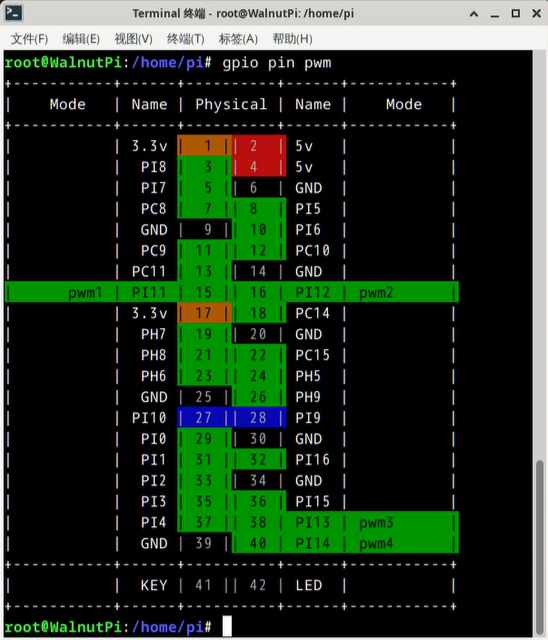The image size is (548, 640).
Task: Click the cursor at the bottom prompt
Action: coord(227,627)
